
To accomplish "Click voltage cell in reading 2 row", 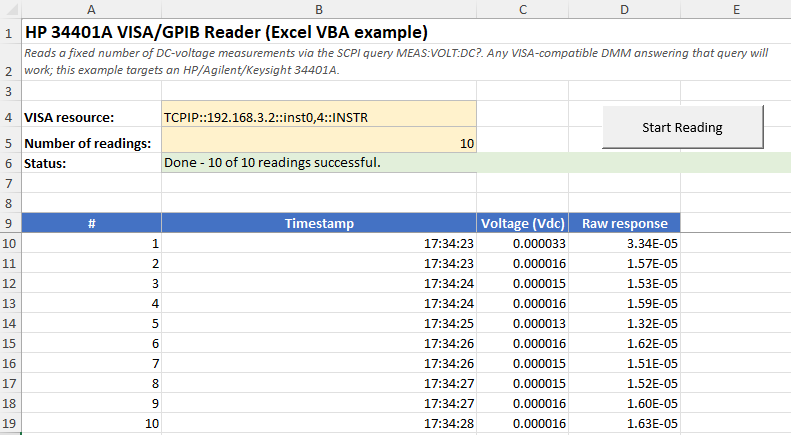I will tap(523, 263).
